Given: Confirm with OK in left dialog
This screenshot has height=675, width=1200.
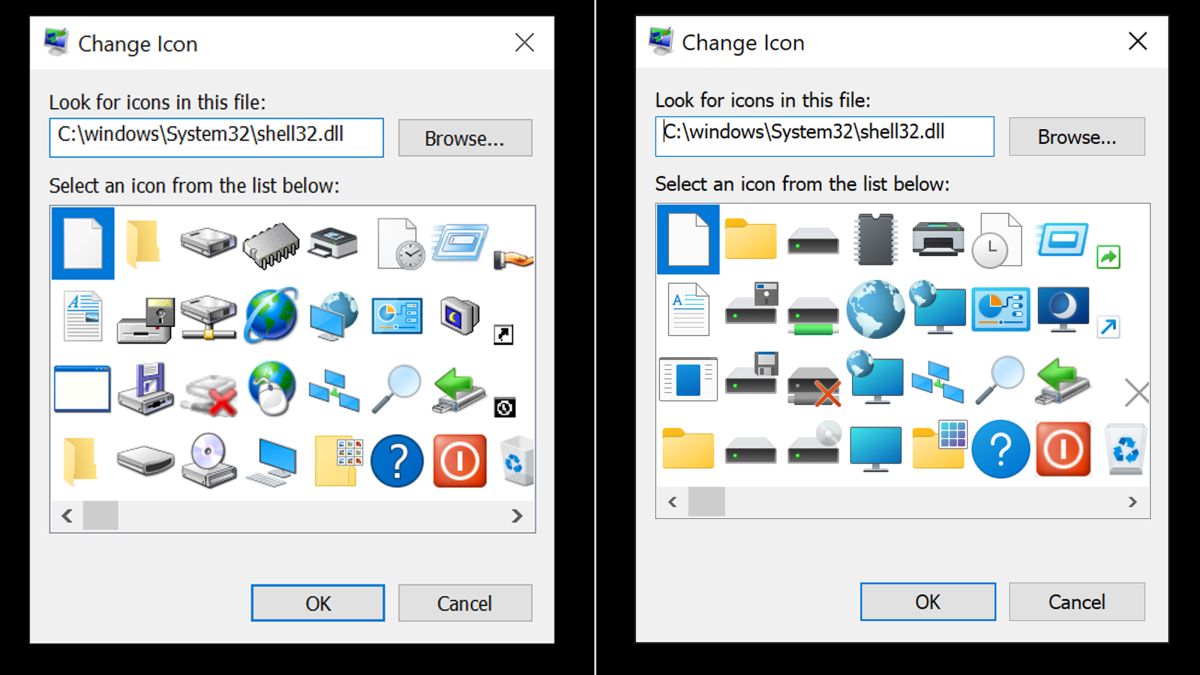Looking at the screenshot, I should point(318,603).
